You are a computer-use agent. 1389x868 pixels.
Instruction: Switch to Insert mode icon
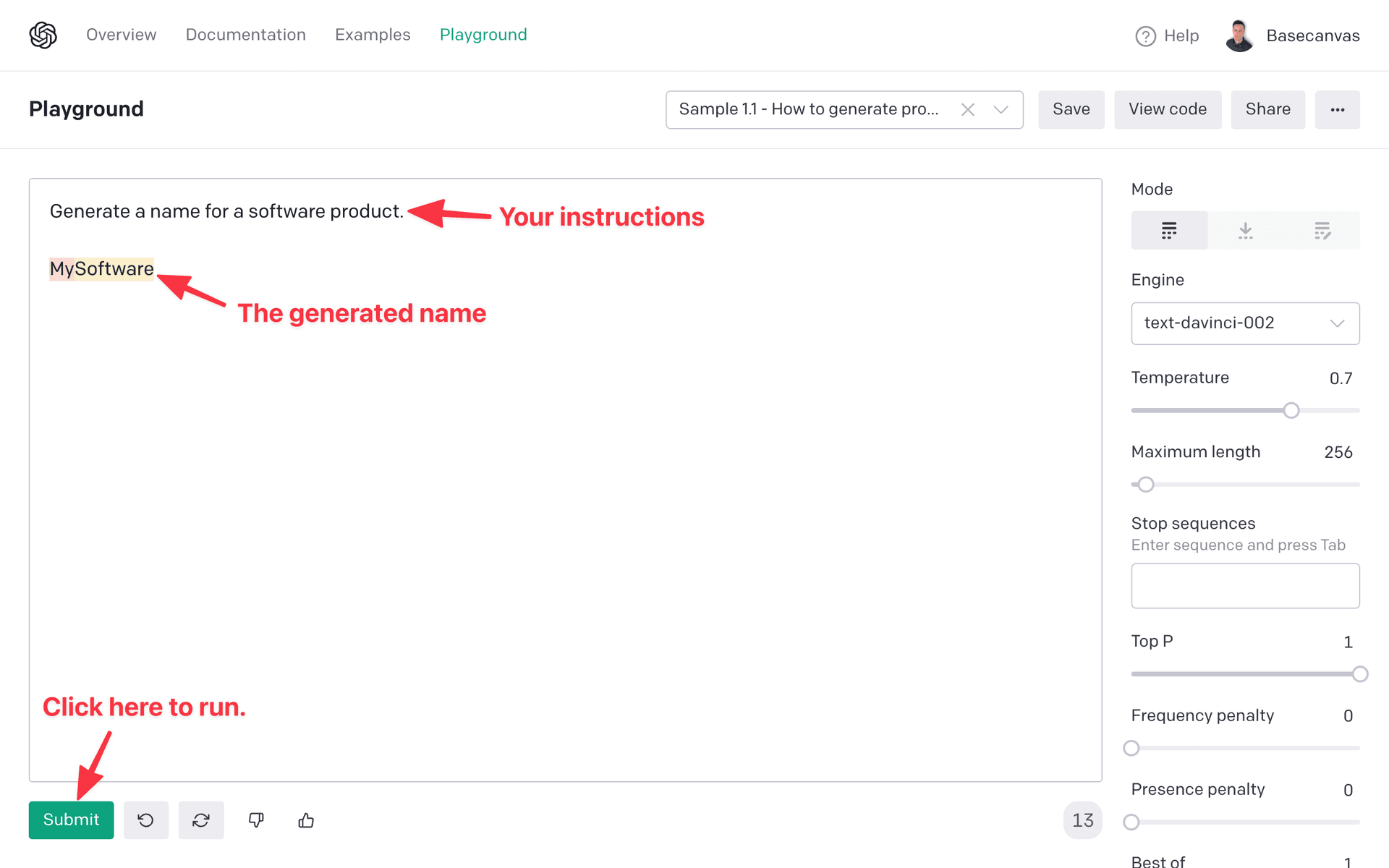tap(1245, 231)
